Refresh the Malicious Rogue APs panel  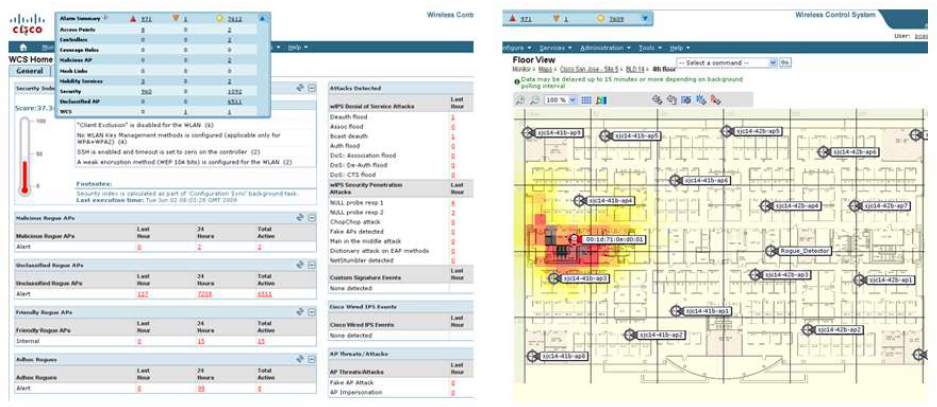coord(301,218)
